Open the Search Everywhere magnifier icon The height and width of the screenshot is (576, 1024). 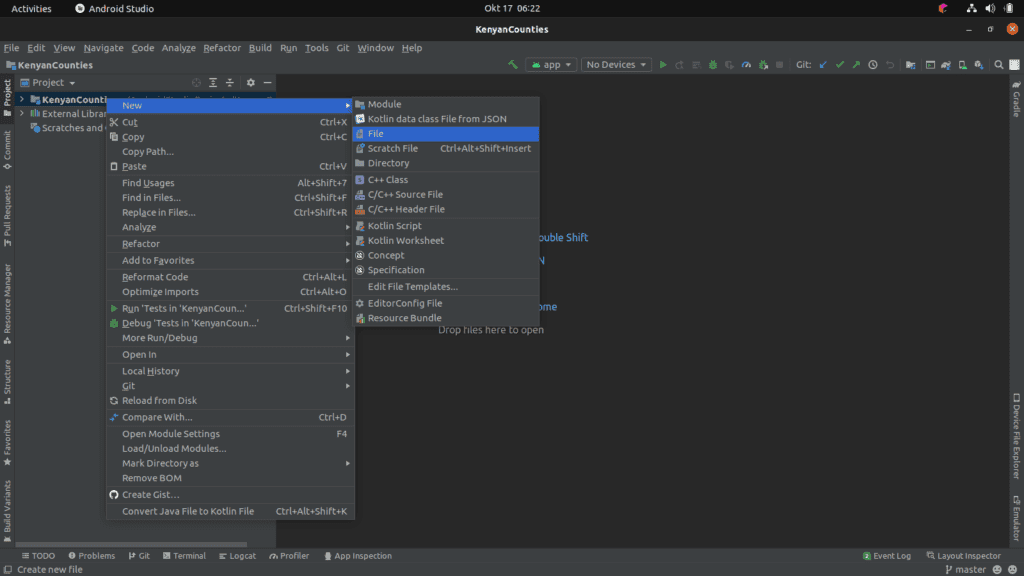(x=999, y=65)
